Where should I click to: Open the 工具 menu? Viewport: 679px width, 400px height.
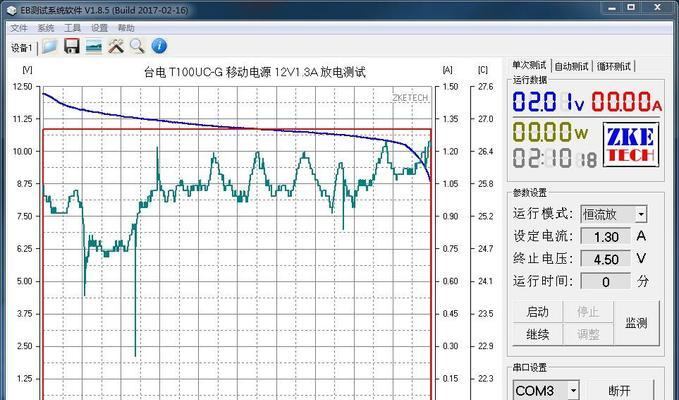click(72, 28)
